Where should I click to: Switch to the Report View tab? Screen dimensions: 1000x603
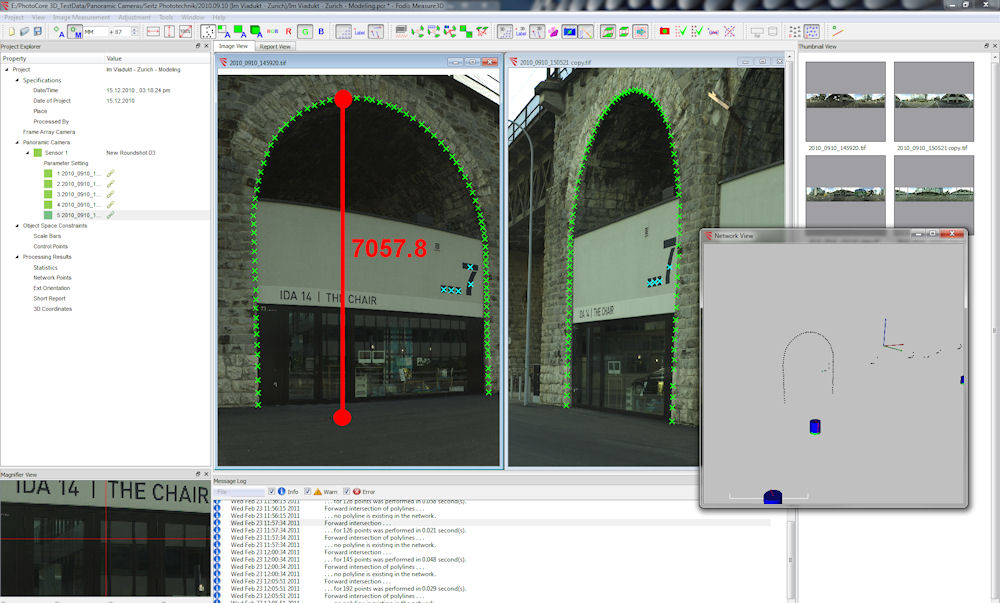(275, 46)
